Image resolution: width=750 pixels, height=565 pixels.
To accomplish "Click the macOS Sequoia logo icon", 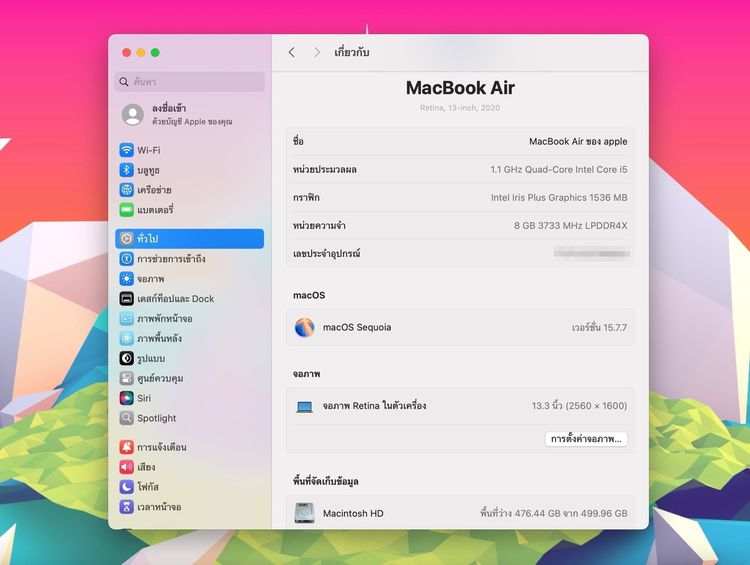I will (304, 327).
